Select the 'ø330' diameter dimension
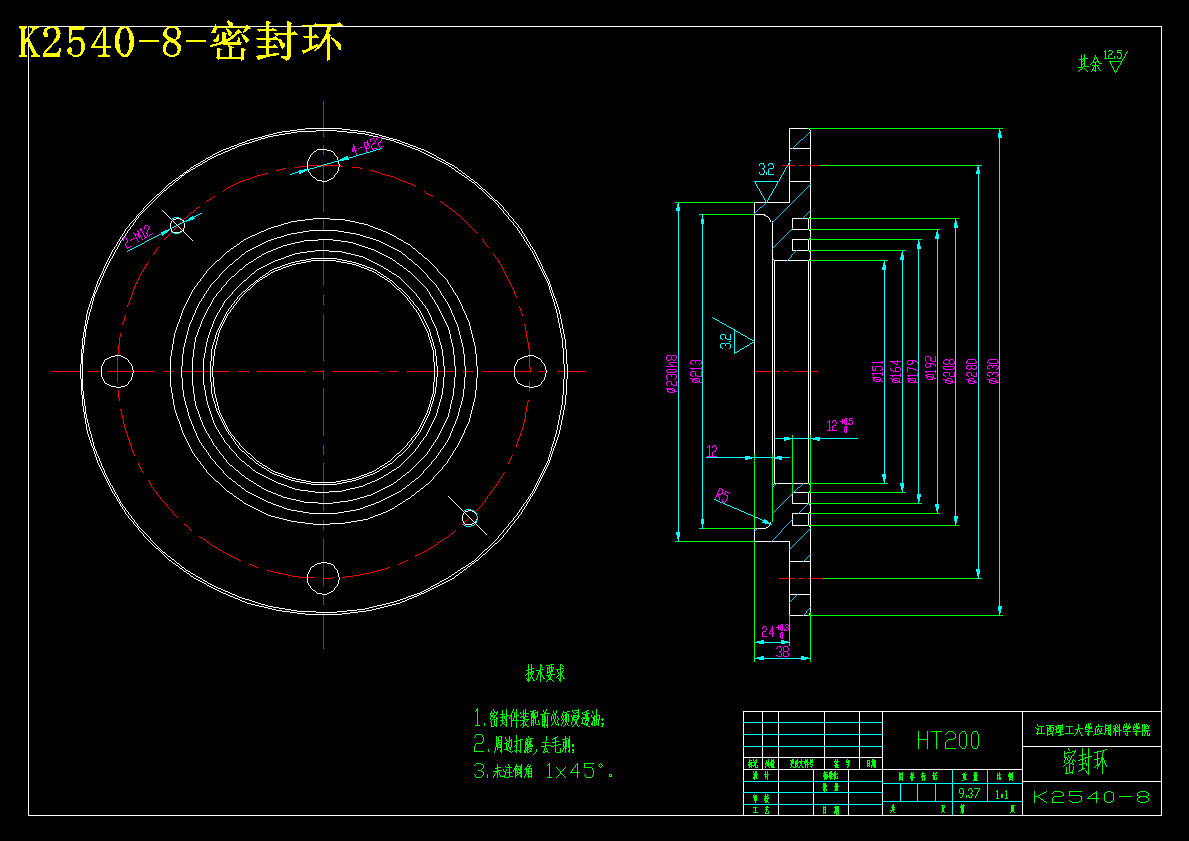Viewport: 1189px width, 841px height. coord(993,371)
